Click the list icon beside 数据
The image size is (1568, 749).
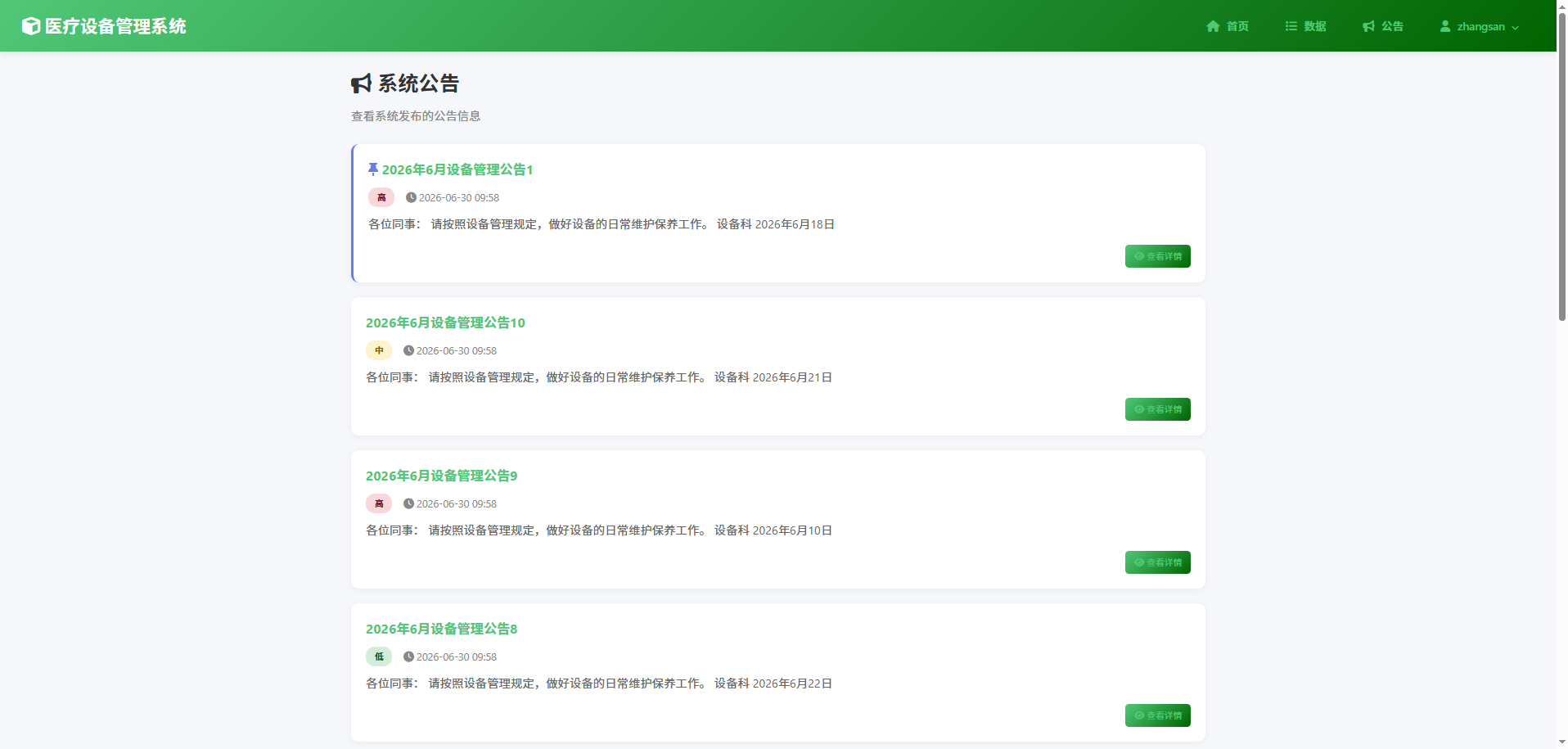1291,26
